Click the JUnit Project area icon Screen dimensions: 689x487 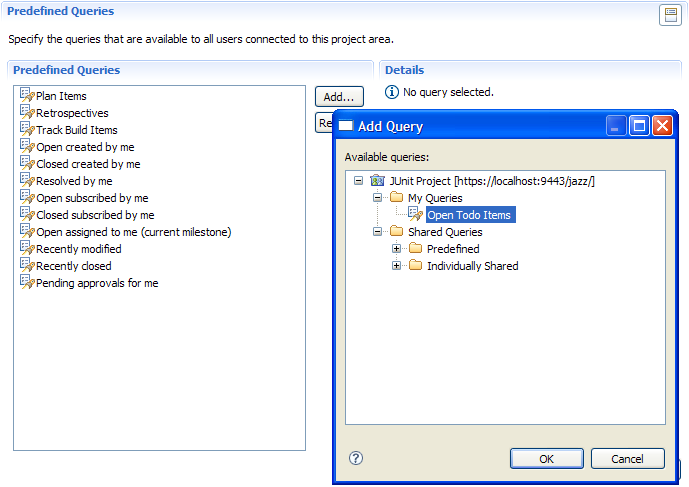pyautogui.click(x=377, y=181)
